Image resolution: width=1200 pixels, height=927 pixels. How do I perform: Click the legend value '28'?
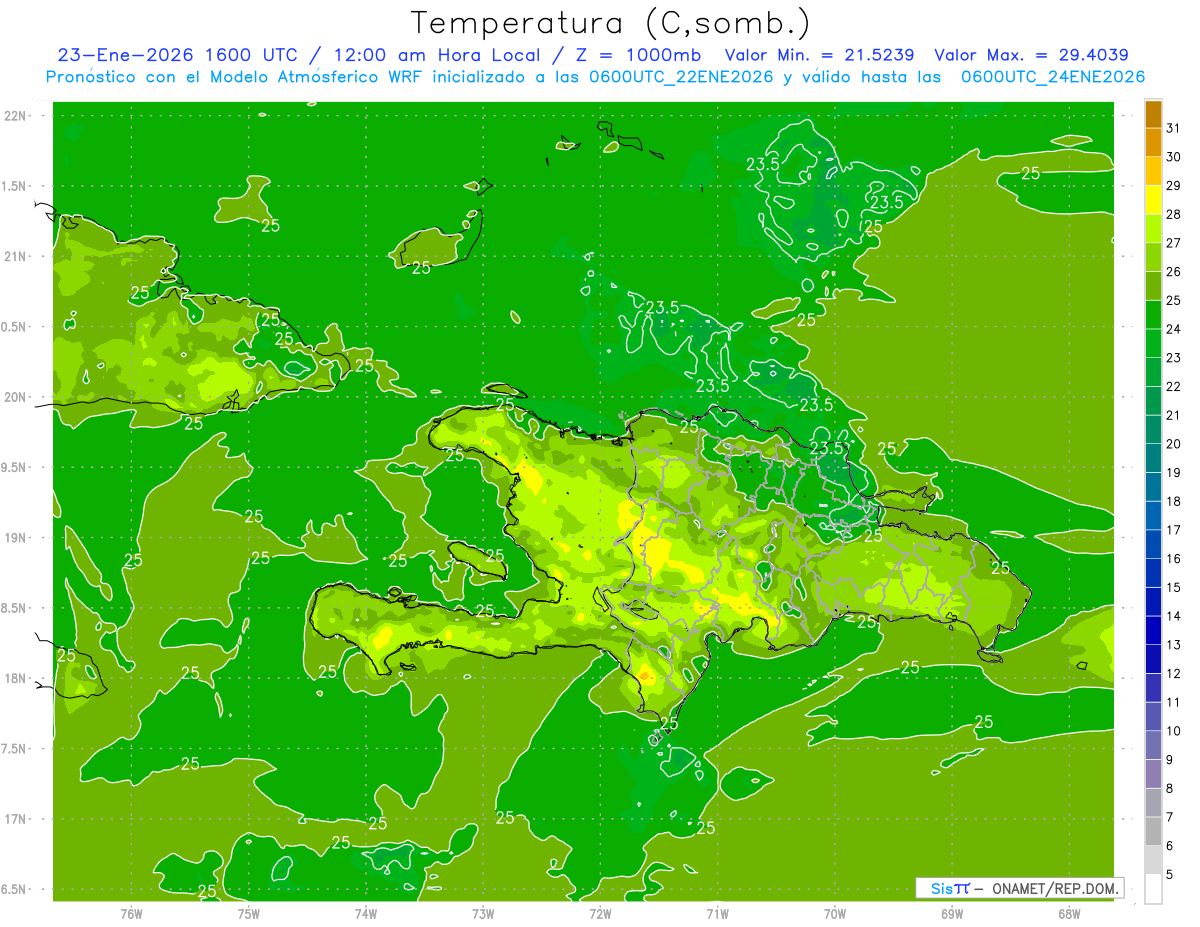pyautogui.click(x=1173, y=214)
